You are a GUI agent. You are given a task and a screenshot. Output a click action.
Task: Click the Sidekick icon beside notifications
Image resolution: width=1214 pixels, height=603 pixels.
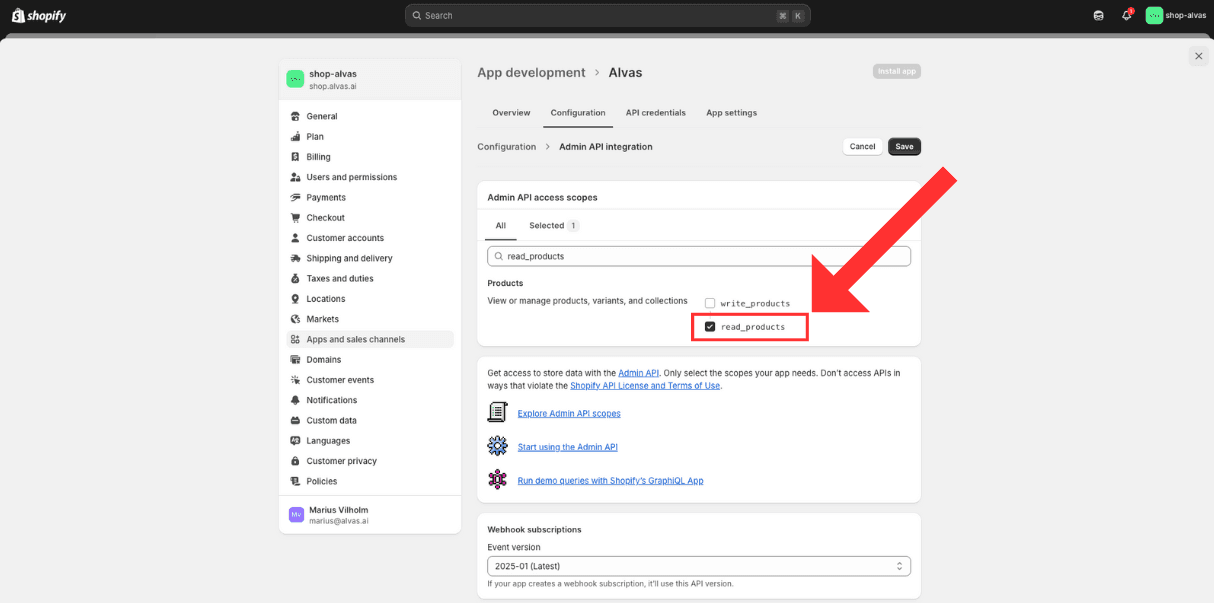click(1098, 15)
